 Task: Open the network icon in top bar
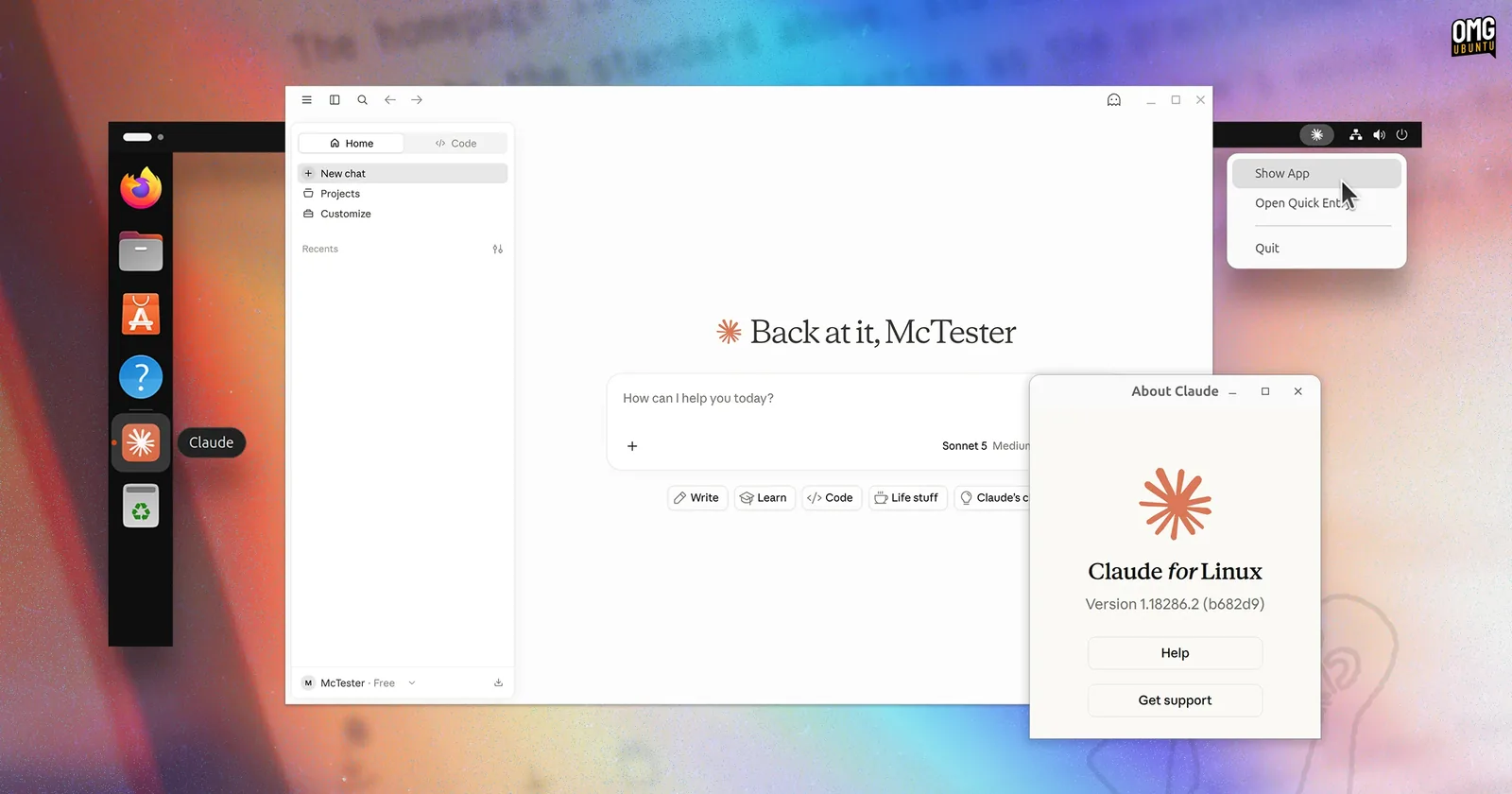1355,134
